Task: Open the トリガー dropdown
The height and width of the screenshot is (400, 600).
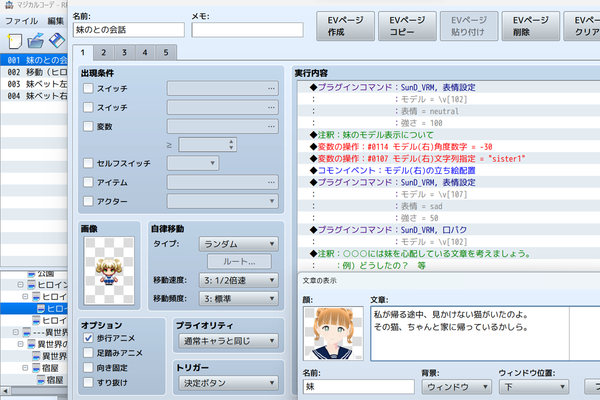Action: click(228, 383)
